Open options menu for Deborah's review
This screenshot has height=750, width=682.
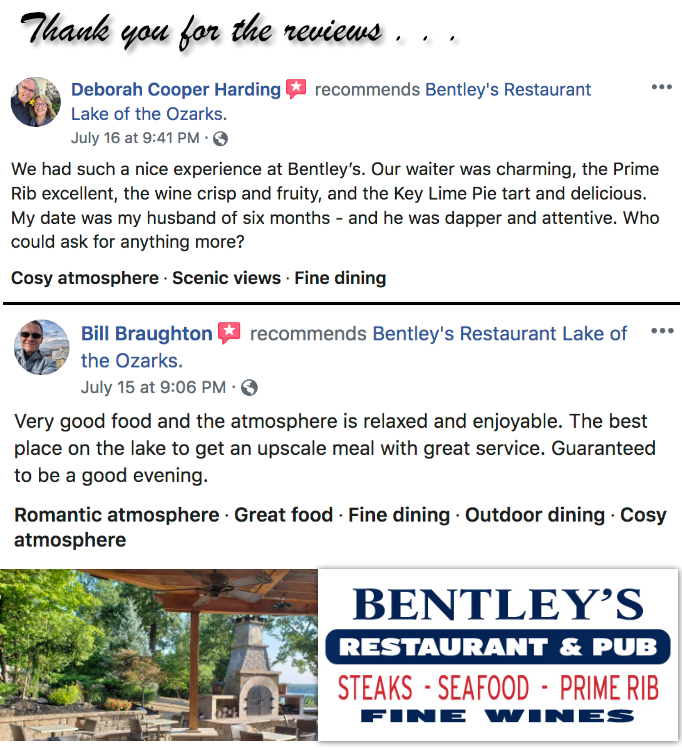pos(662,87)
